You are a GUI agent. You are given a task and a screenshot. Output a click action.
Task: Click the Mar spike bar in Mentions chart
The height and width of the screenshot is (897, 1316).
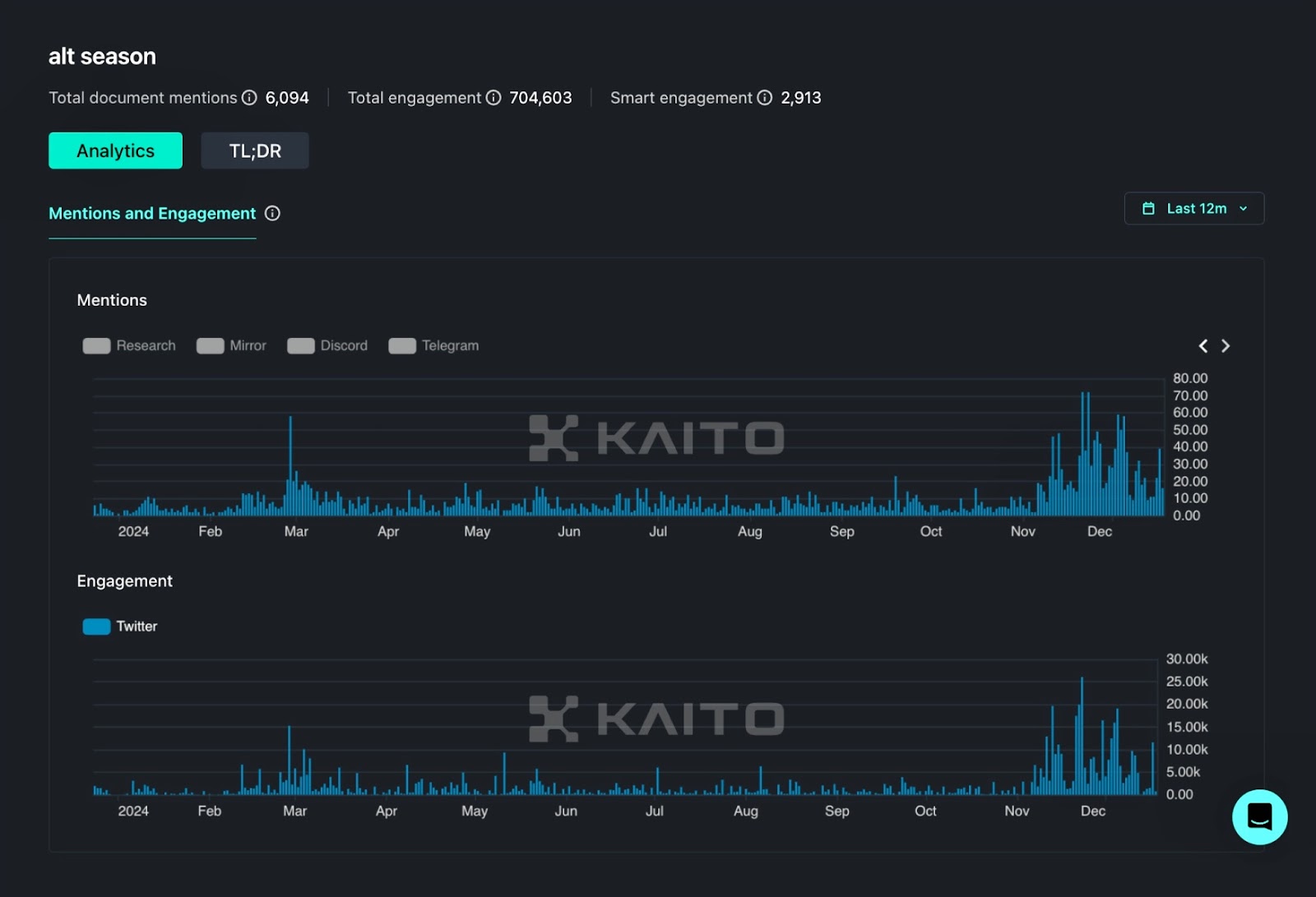(290, 465)
